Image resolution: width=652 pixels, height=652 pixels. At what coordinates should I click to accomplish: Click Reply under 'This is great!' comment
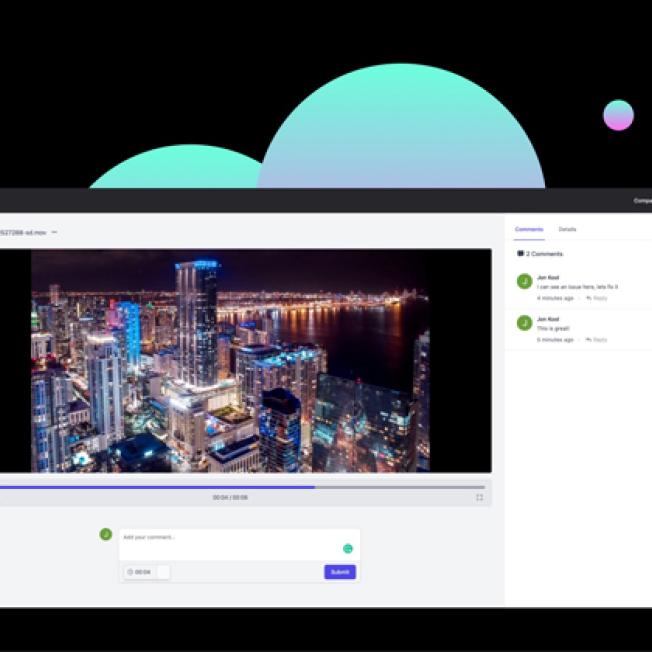pos(597,340)
